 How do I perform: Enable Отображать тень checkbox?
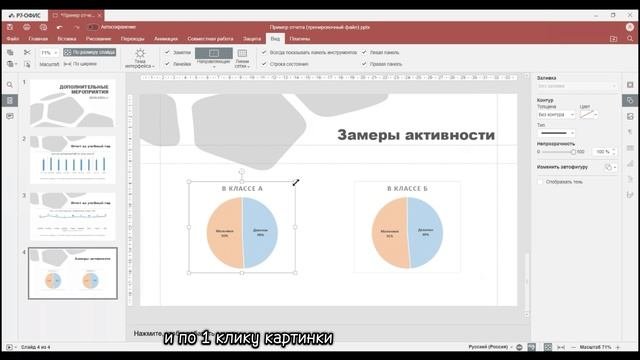(x=540, y=182)
